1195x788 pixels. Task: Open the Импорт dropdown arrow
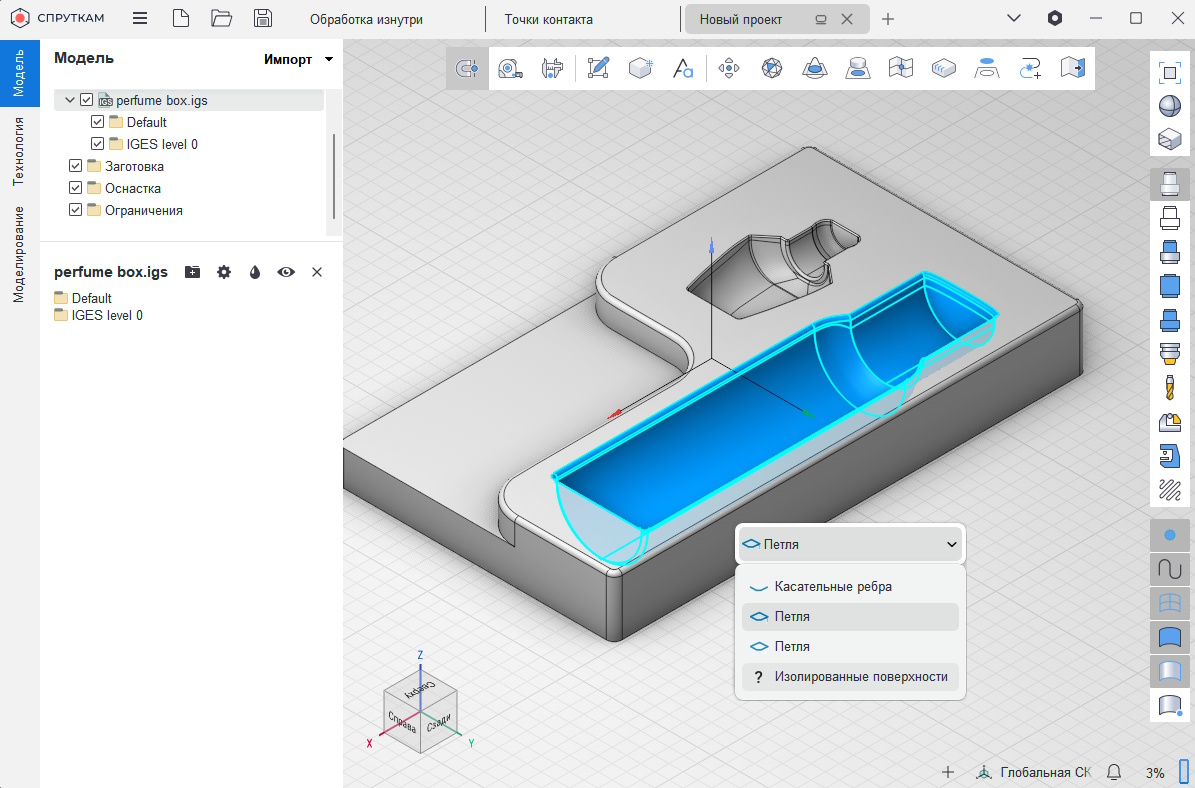tap(329, 60)
